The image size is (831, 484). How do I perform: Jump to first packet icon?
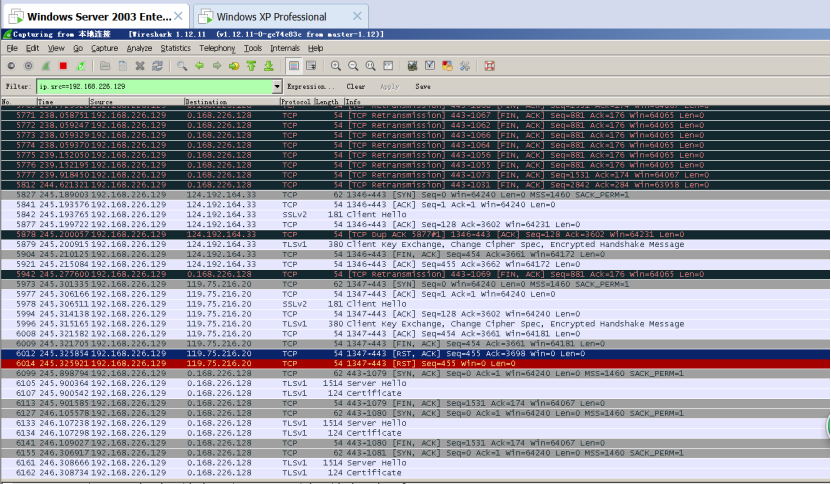[251, 66]
